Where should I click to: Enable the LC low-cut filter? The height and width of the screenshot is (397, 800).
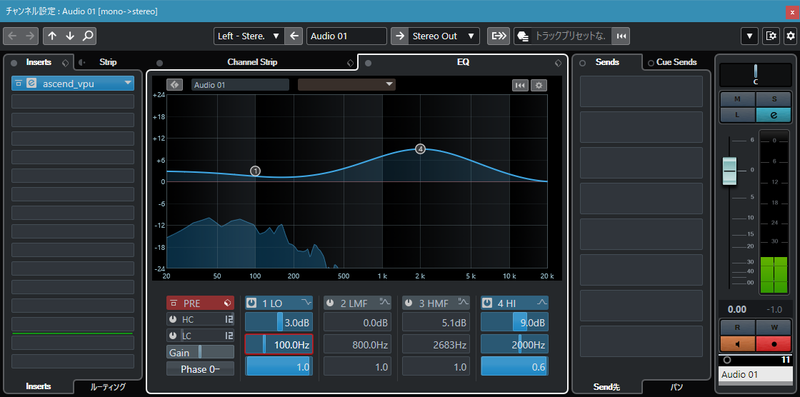(x=172, y=336)
